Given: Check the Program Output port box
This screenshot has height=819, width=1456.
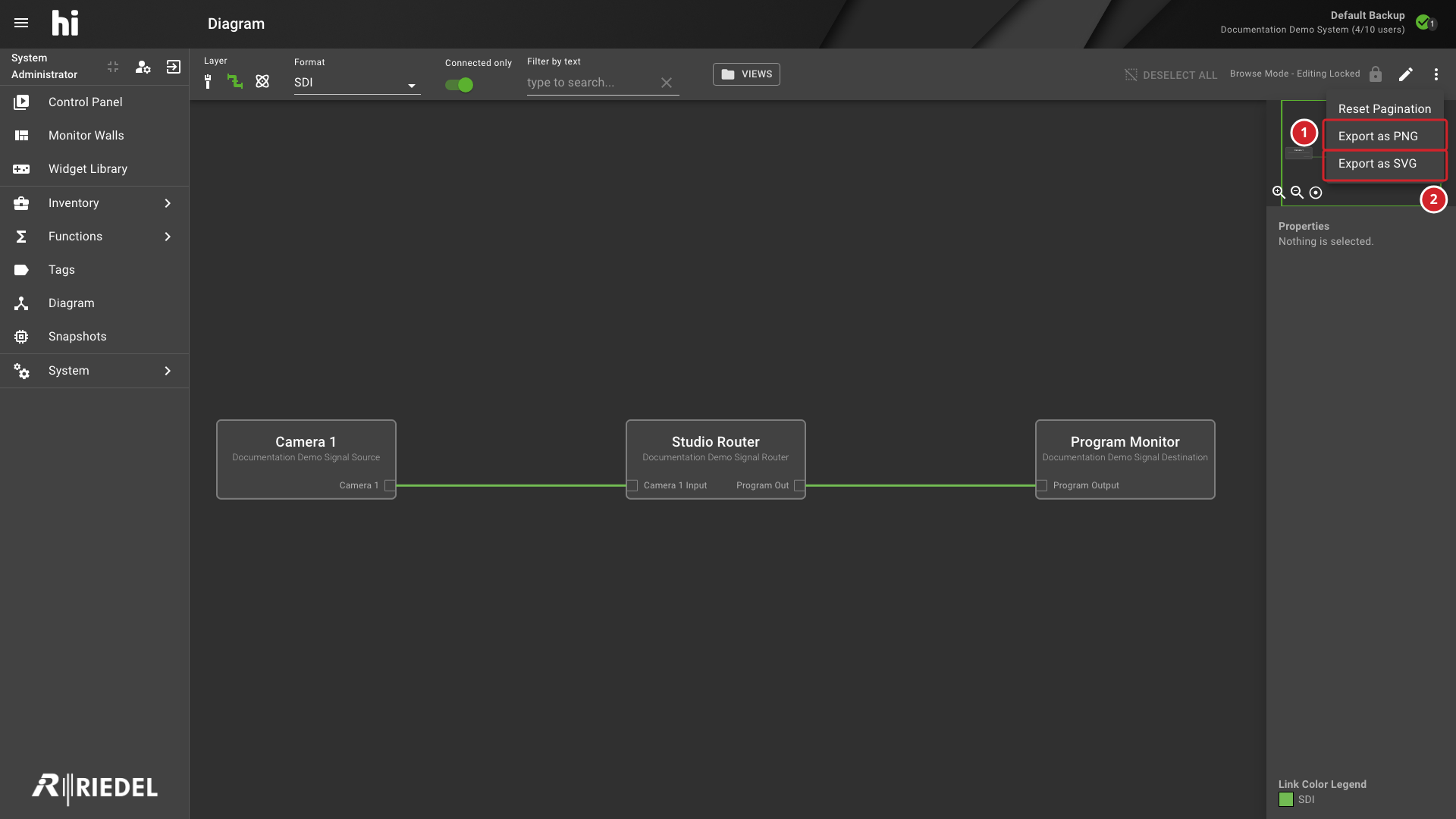Looking at the screenshot, I should point(1042,485).
